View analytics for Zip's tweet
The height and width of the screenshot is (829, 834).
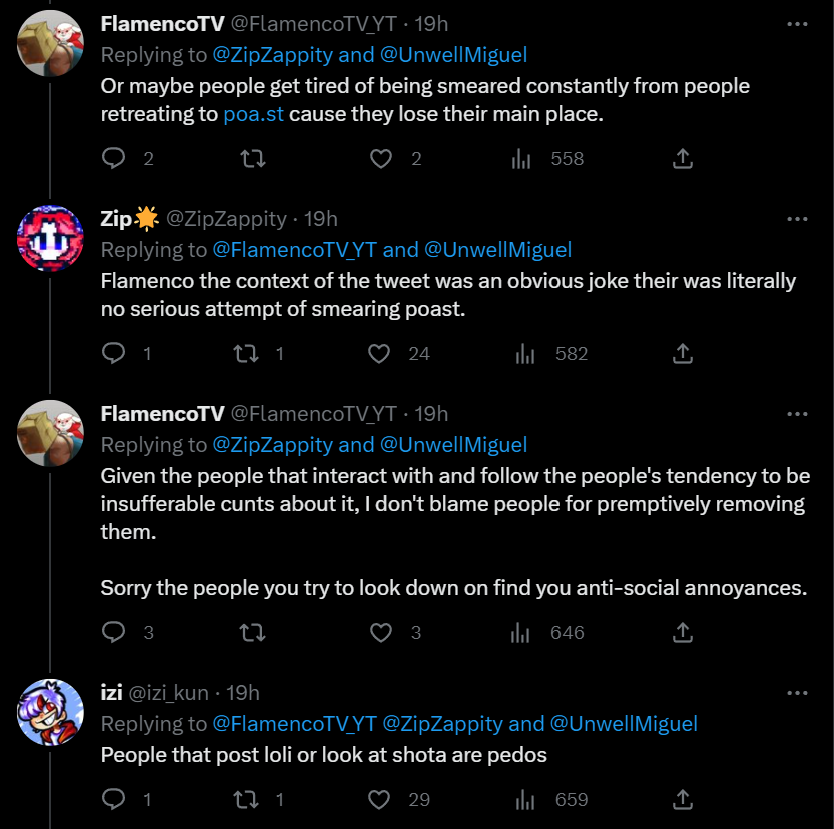point(522,353)
